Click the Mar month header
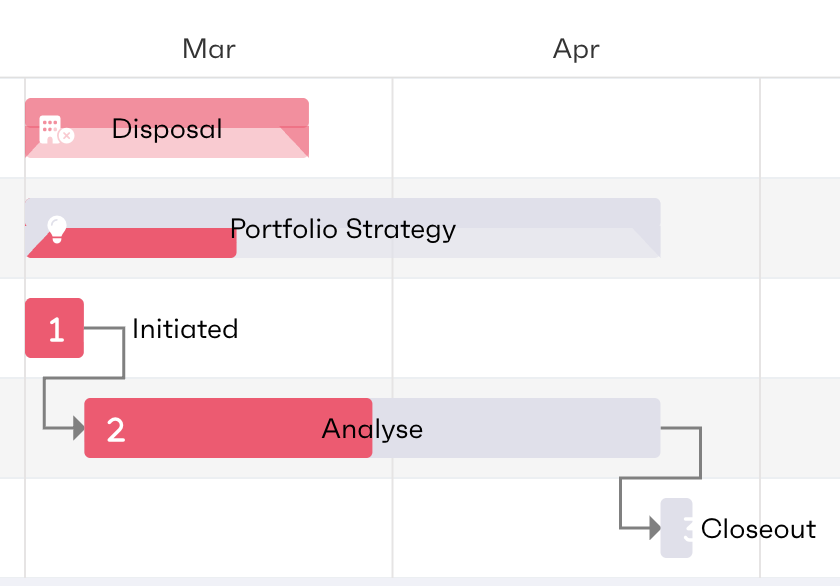Image resolution: width=840 pixels, height=586 pixels. coord(209,49)
